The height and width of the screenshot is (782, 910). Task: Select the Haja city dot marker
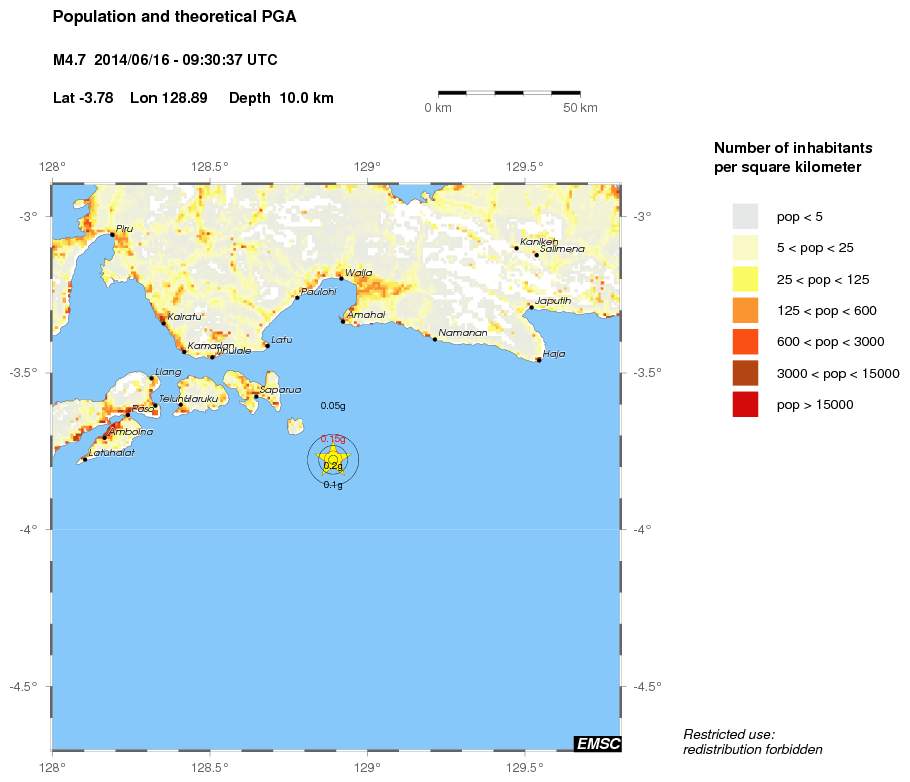click(539, 359)
